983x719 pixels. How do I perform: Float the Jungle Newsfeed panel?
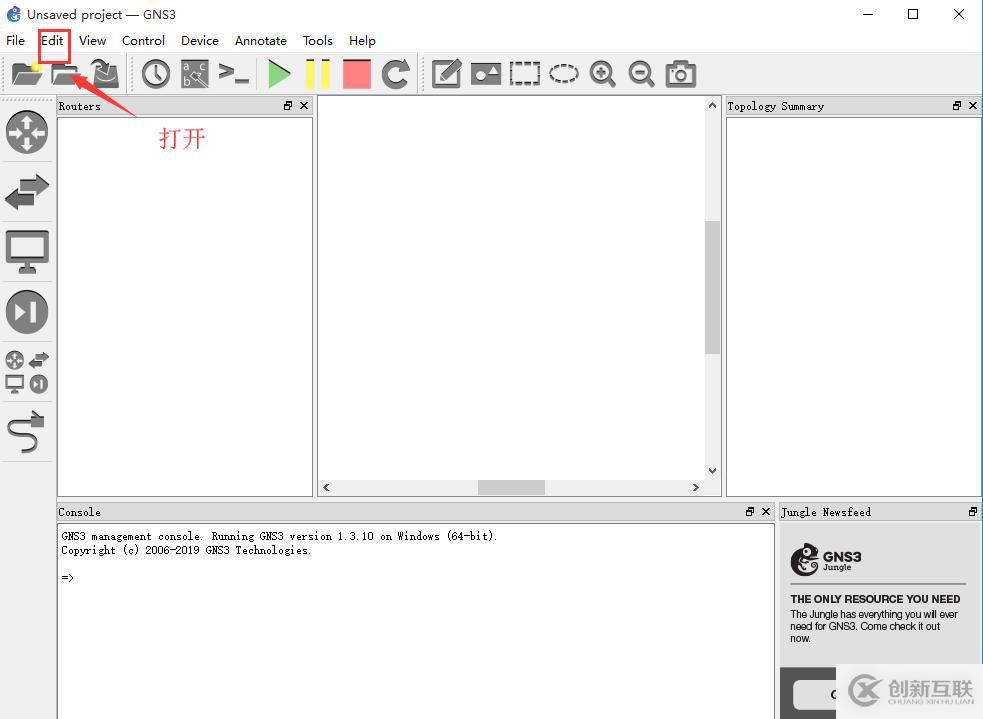(973, 512)
